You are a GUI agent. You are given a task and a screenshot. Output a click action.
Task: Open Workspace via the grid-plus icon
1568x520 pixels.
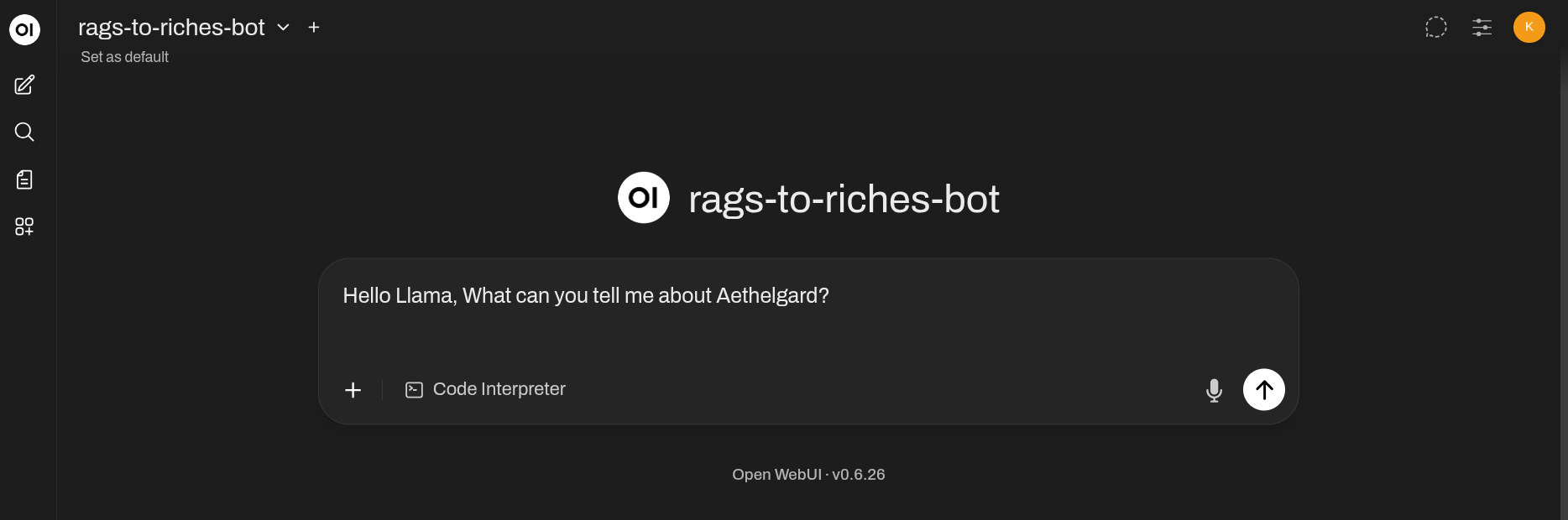click(x=24, y=226)
